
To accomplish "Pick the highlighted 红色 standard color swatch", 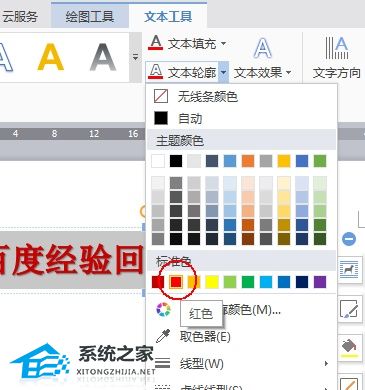I will point(176,282).
